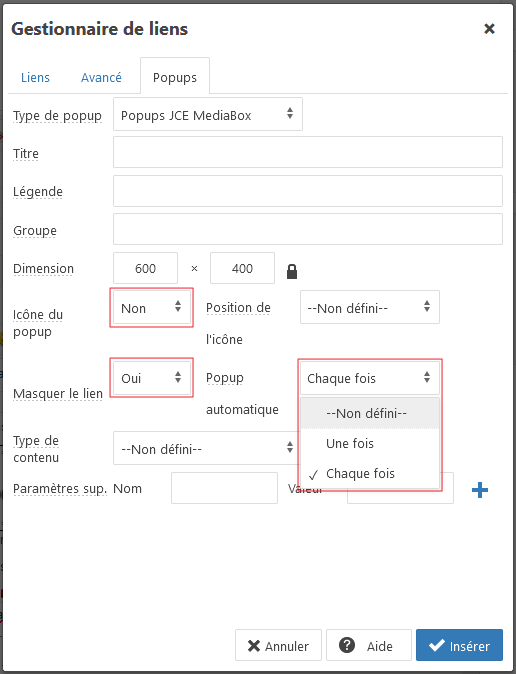Expand the Type de contenu dropdown
This screenshot has width=516, height=674.
click(x=206, y=448)
